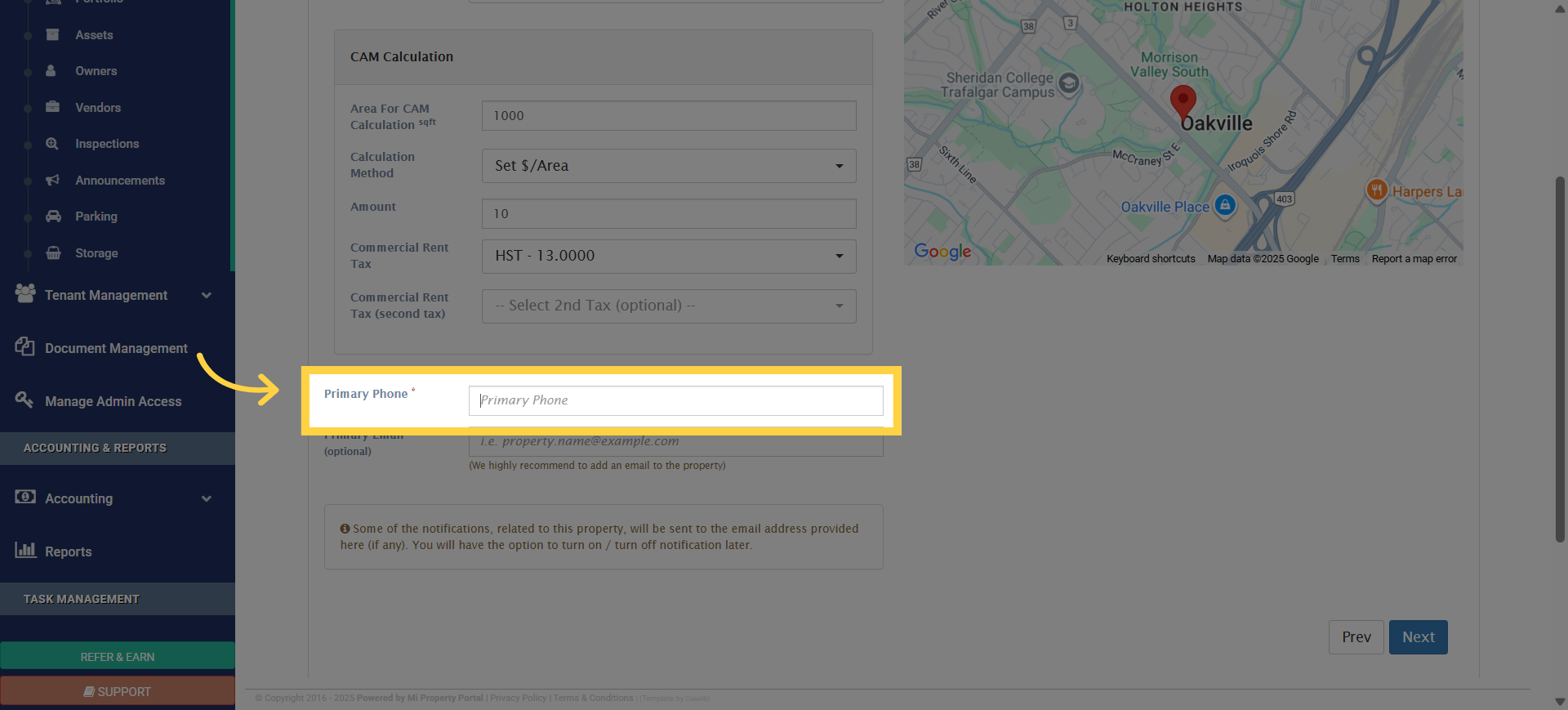
Task: Open the second tax optional dropdown
Action: 668,306
